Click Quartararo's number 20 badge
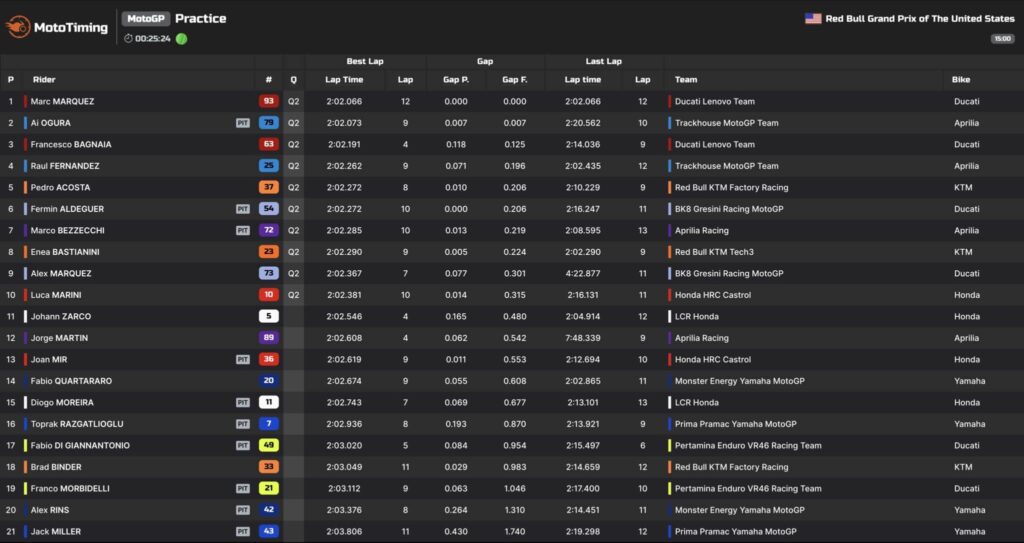 (268, 381)
